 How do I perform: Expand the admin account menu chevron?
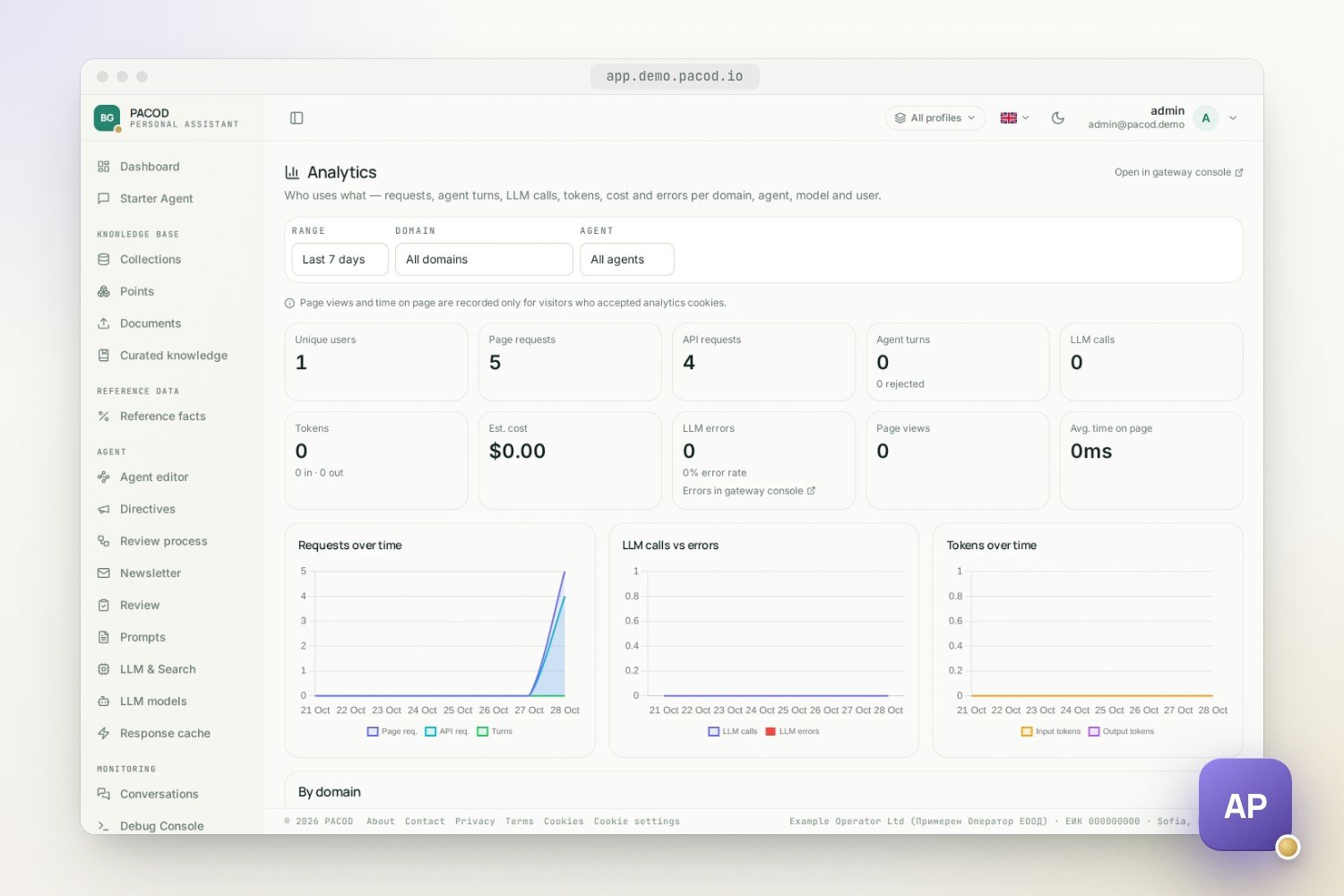(1233, 118)
